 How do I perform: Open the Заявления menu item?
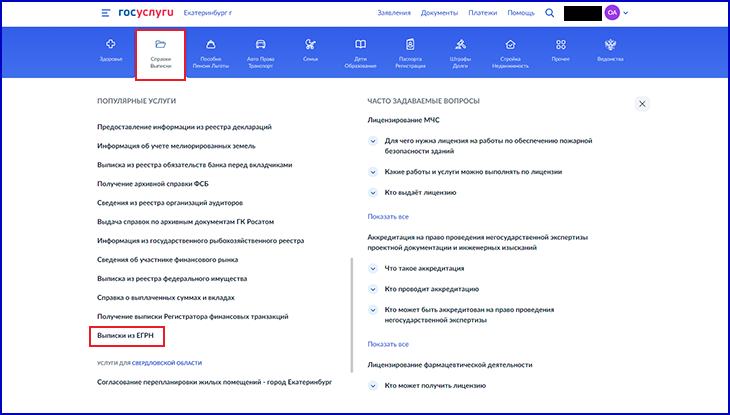393,13
